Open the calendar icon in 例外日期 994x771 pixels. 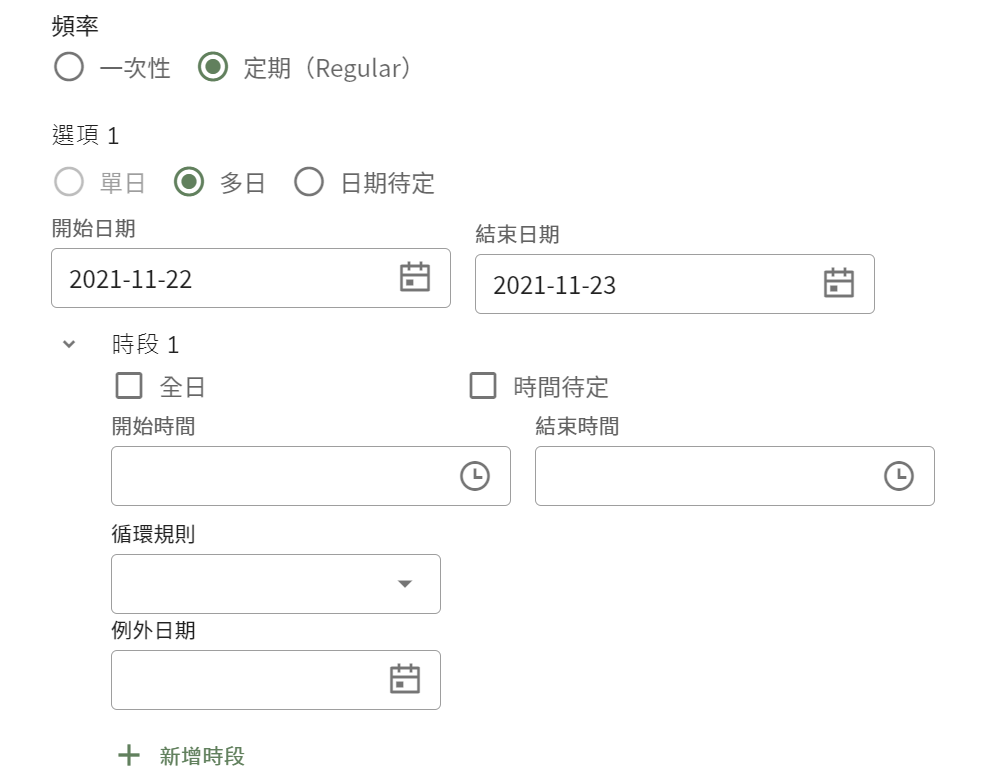tap(405, 678)
